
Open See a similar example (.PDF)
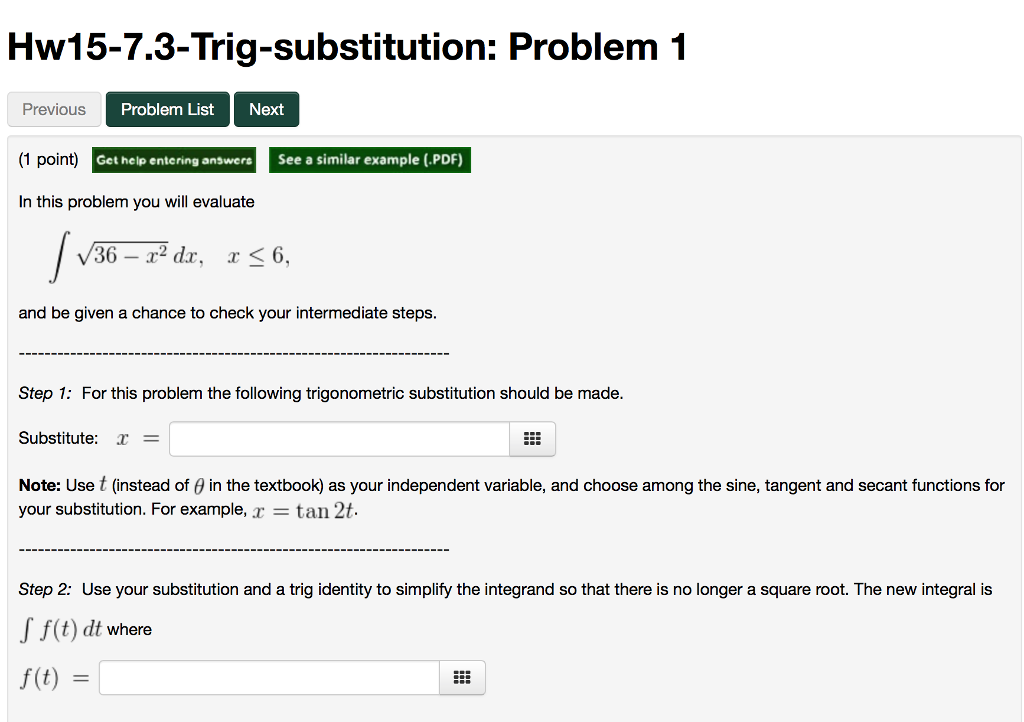click(x=370, y=159)
